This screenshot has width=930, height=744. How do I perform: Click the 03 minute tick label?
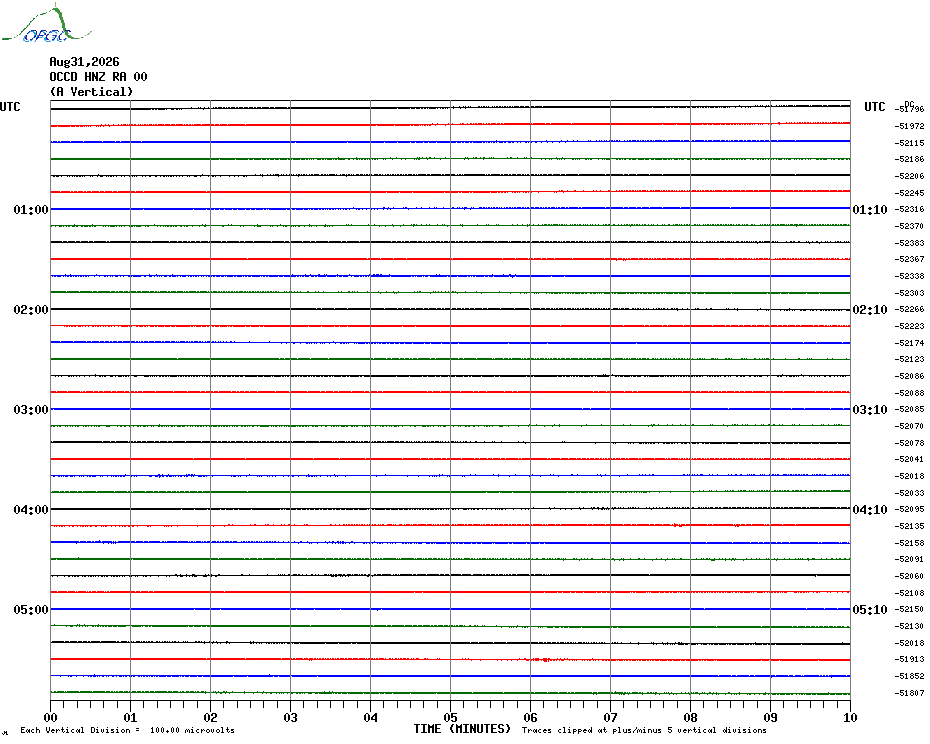(291, 717)
